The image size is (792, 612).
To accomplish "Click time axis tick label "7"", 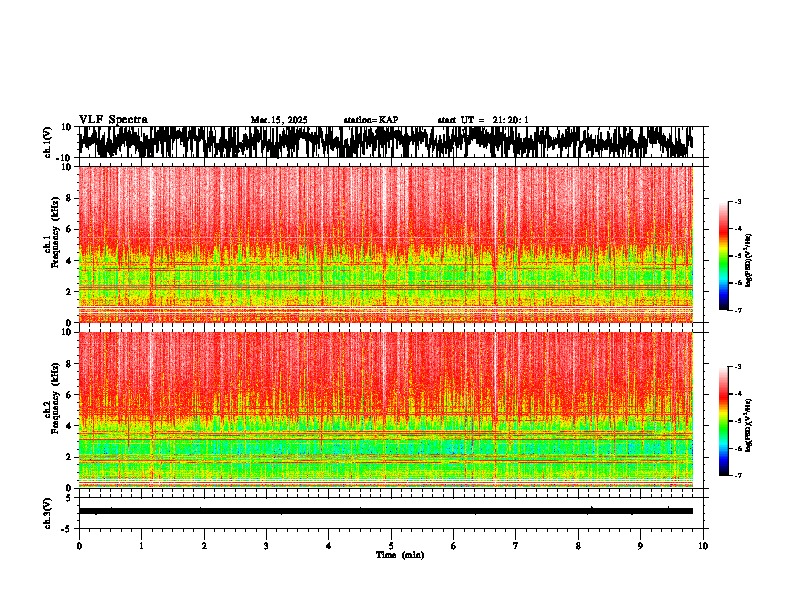I will (516, 546).
